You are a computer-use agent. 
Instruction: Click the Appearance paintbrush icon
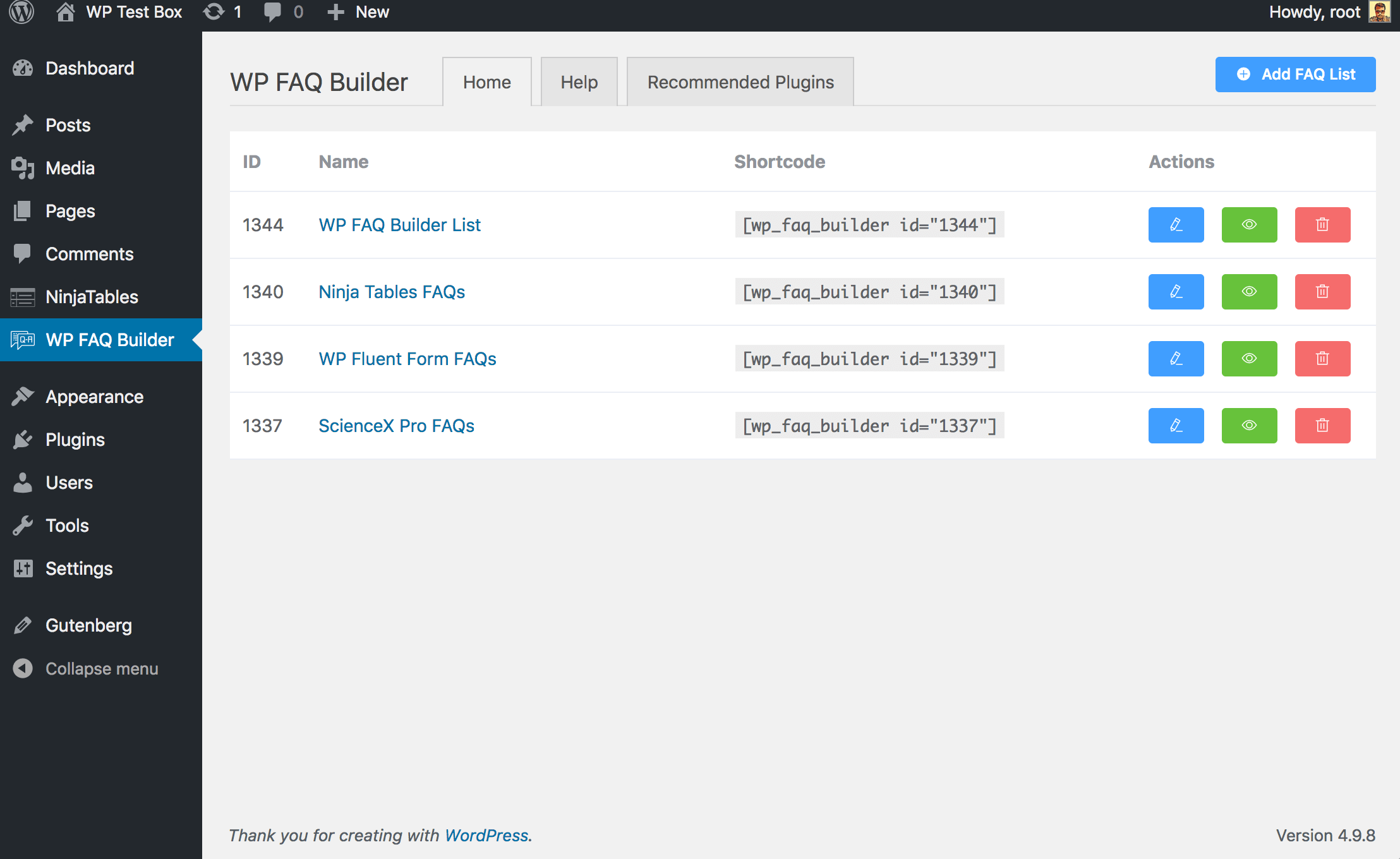pos(23,397)
